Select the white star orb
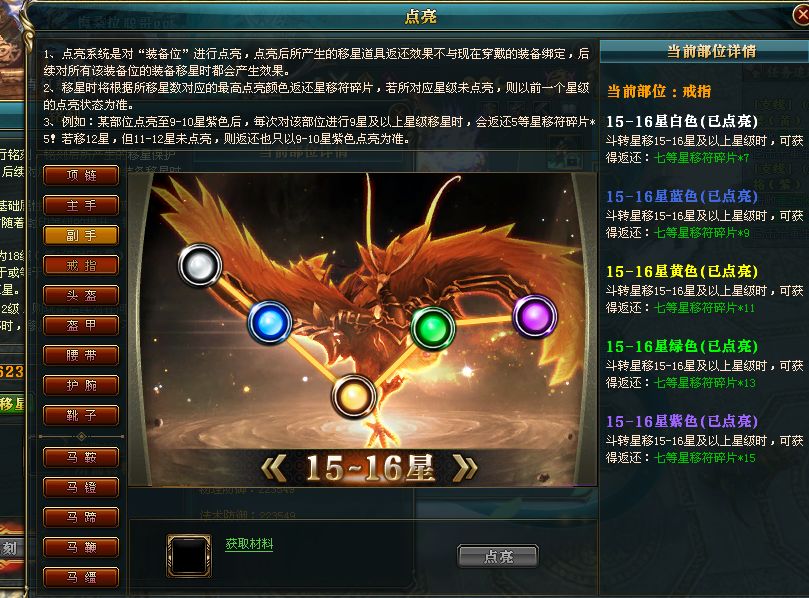Image resolution: width=809 pixels, height=598 pixels. click(200, 266)
